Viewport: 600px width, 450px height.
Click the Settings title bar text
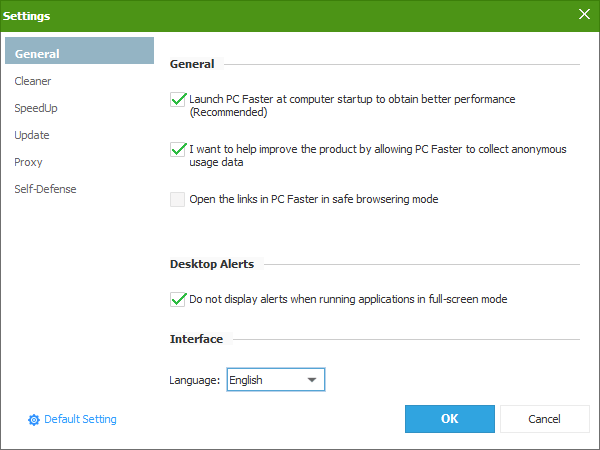click(27, 16)
